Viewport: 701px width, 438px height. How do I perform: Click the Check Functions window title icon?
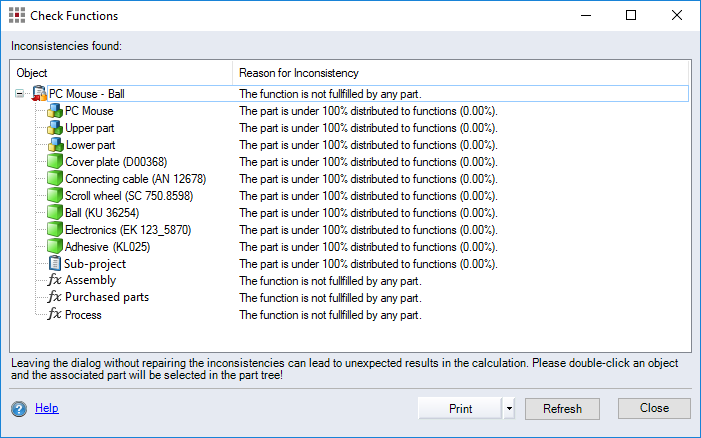[17, 15]
